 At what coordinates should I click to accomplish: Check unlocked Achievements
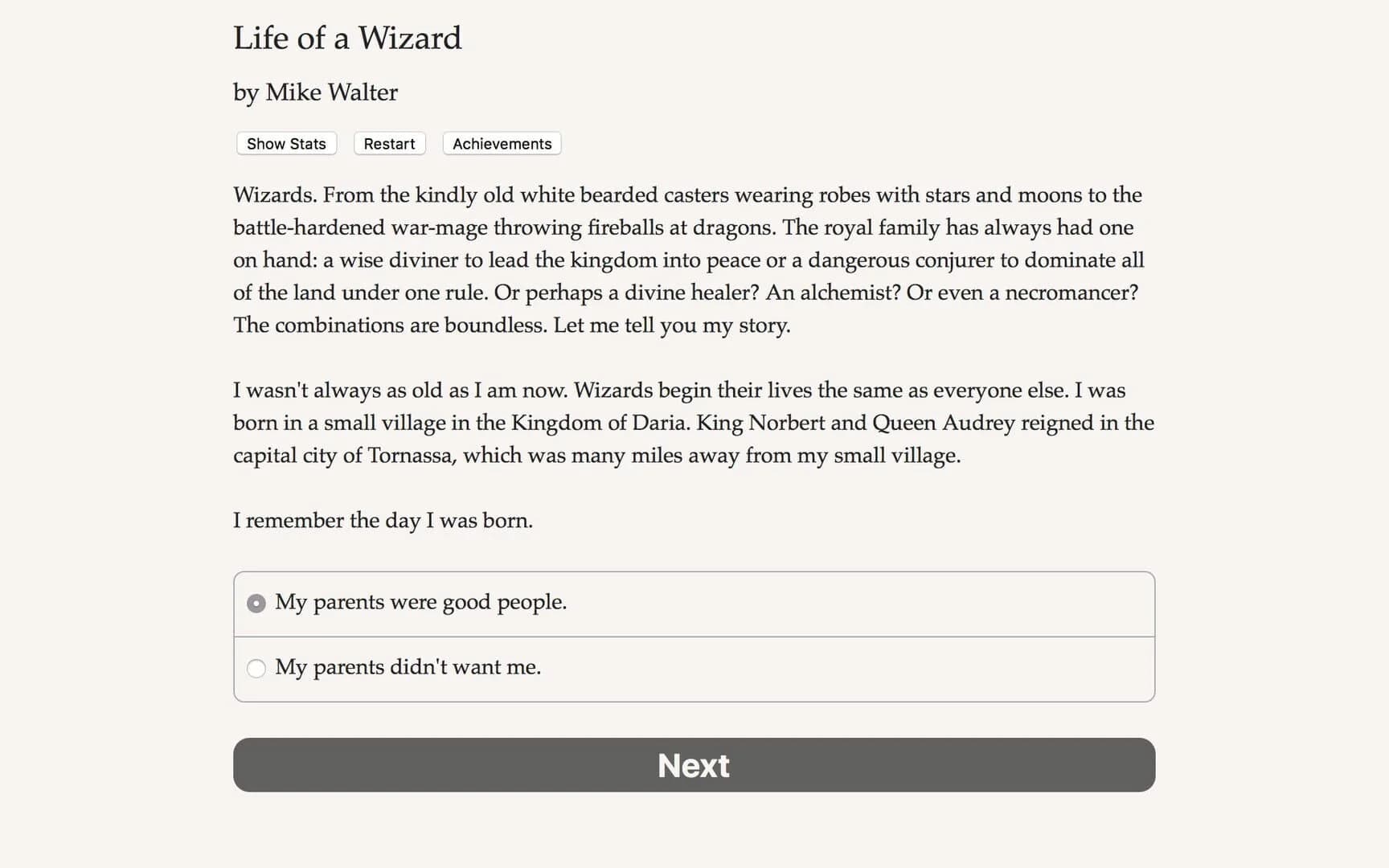(501, 143)
